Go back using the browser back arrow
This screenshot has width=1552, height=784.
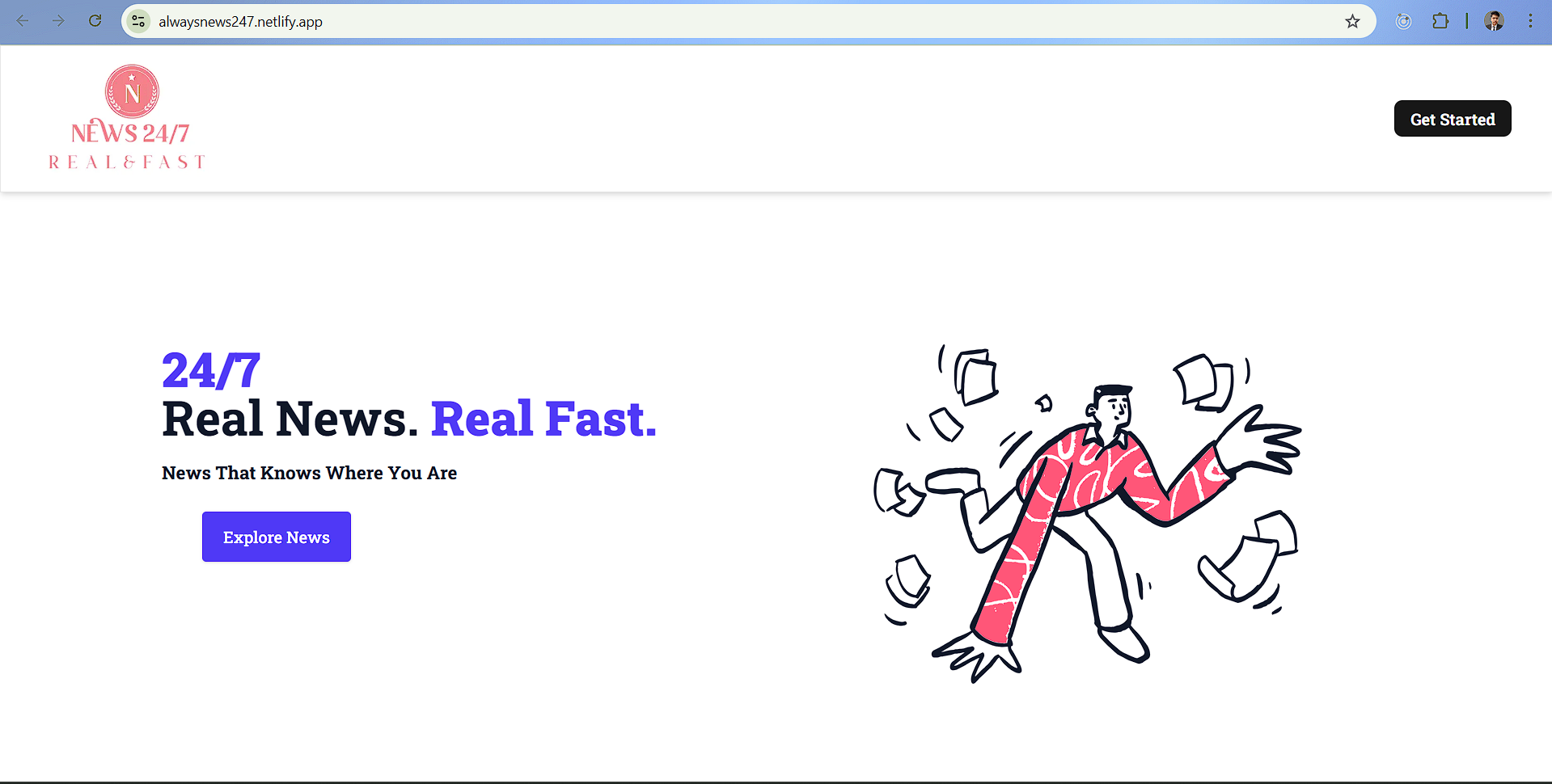[x=23, y=21]
